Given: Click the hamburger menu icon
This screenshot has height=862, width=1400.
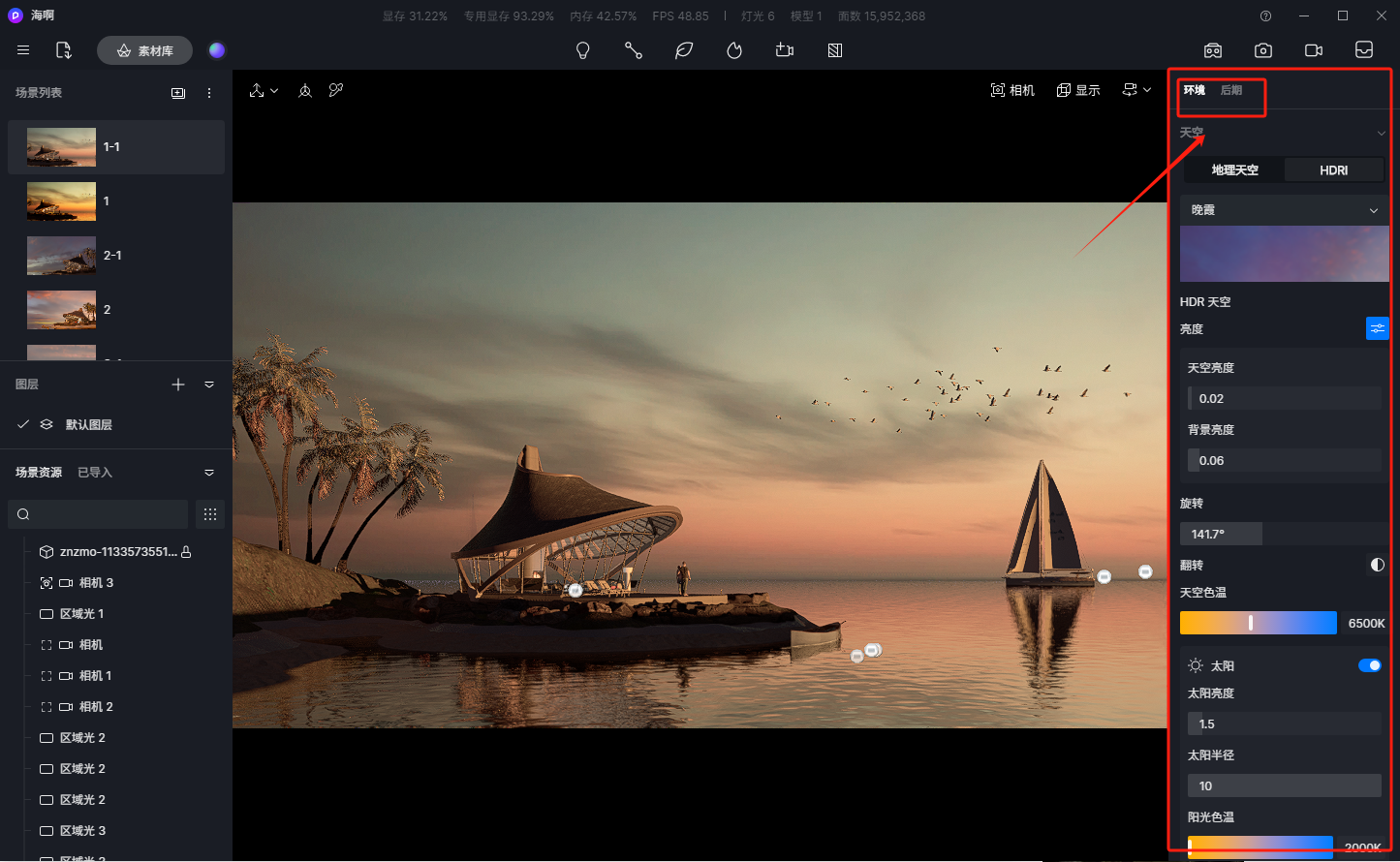Looking at the screenshot, I should (x=23, y=50).
